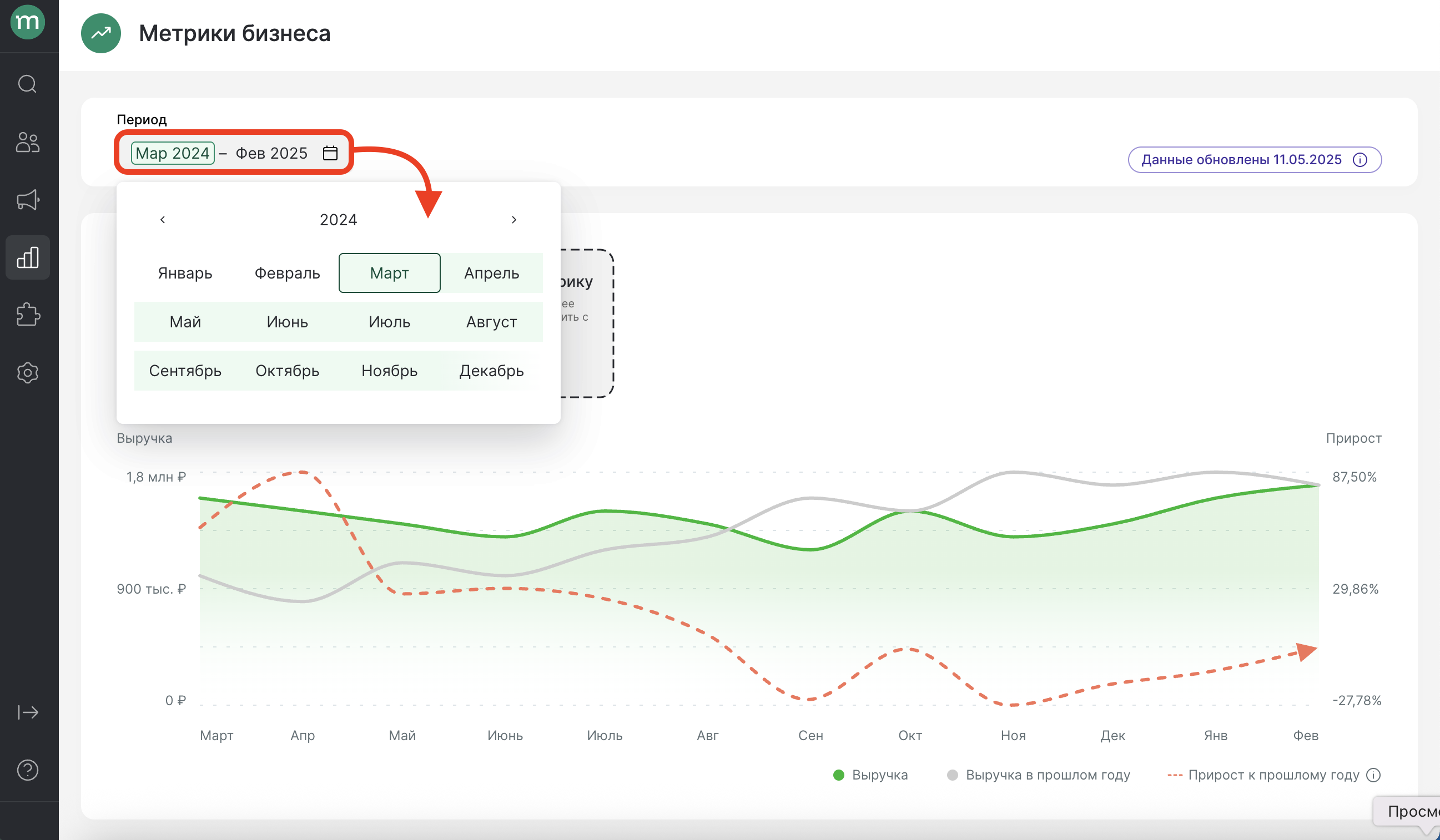
Task: Go to next year in month picker
Action: point(514,220)
